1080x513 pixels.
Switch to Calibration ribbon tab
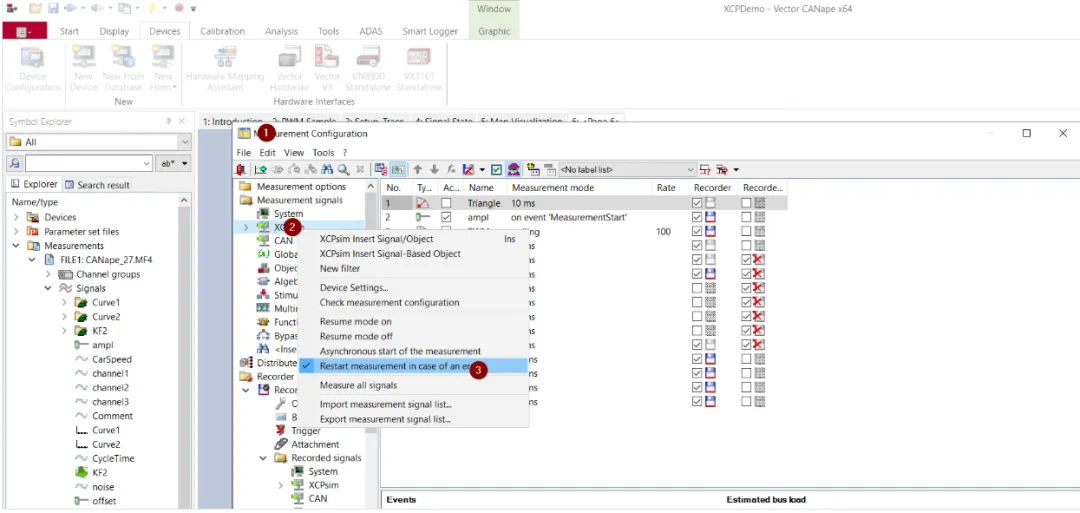click(222, 31)
